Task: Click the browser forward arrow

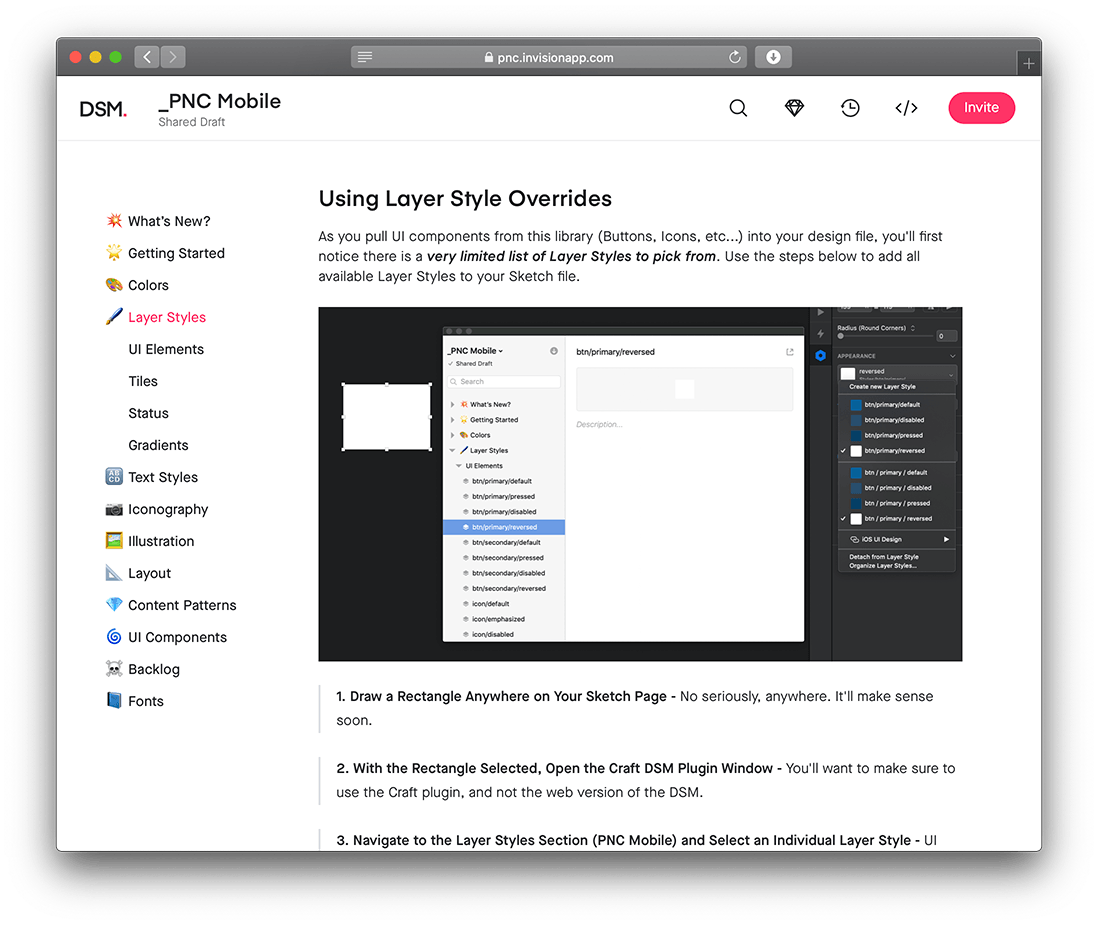Action: click(173, 57)
